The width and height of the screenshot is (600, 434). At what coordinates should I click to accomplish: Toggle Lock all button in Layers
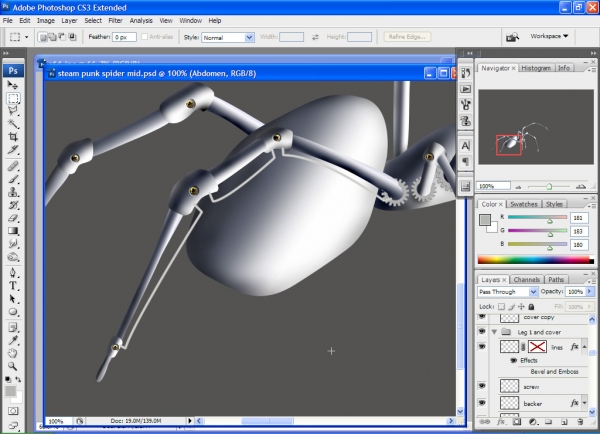click(531, 307)
